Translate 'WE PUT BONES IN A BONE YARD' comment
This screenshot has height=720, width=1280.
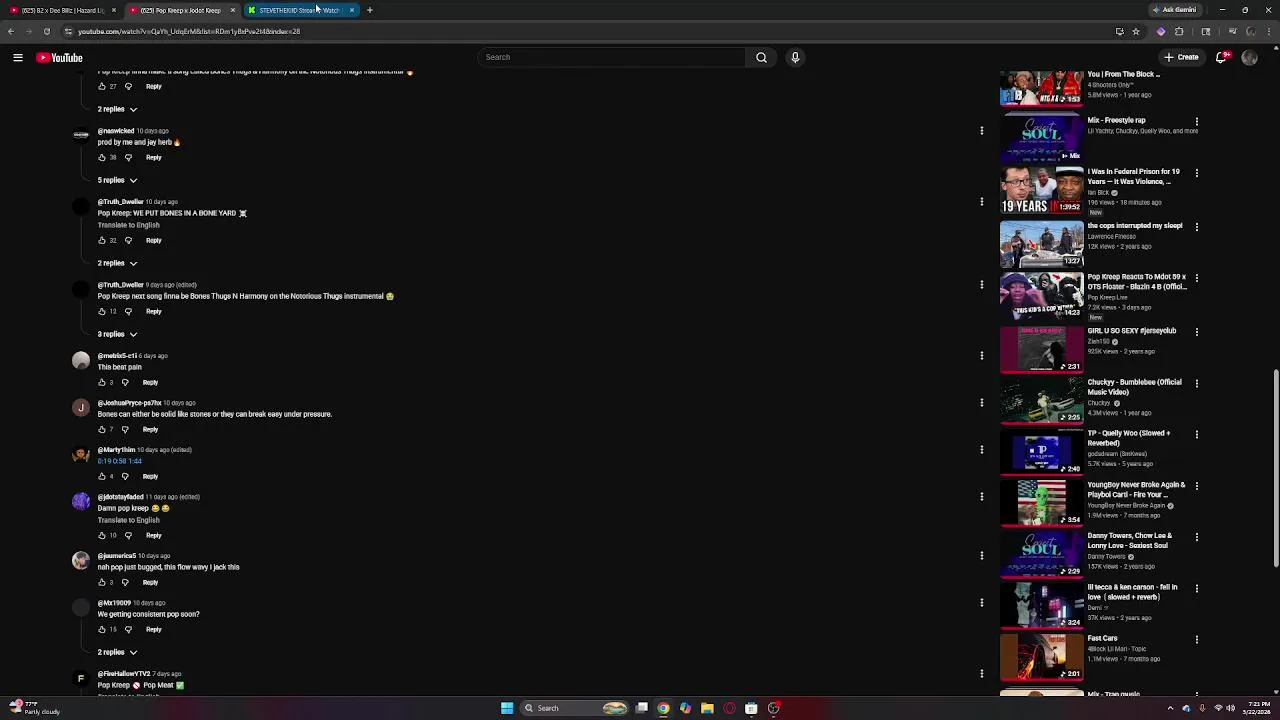129,225
